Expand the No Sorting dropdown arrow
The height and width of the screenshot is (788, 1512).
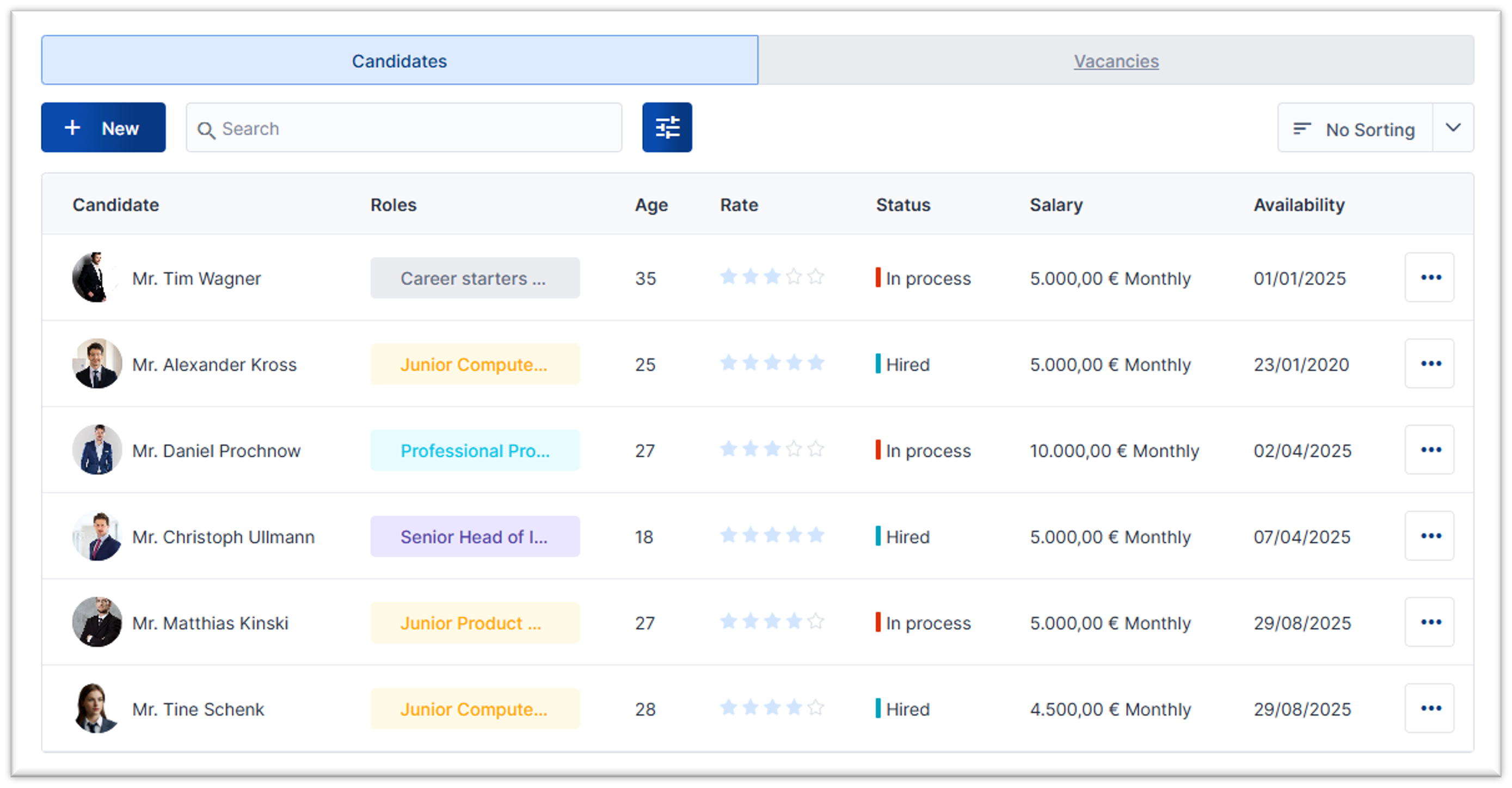tap(1452, 127)
